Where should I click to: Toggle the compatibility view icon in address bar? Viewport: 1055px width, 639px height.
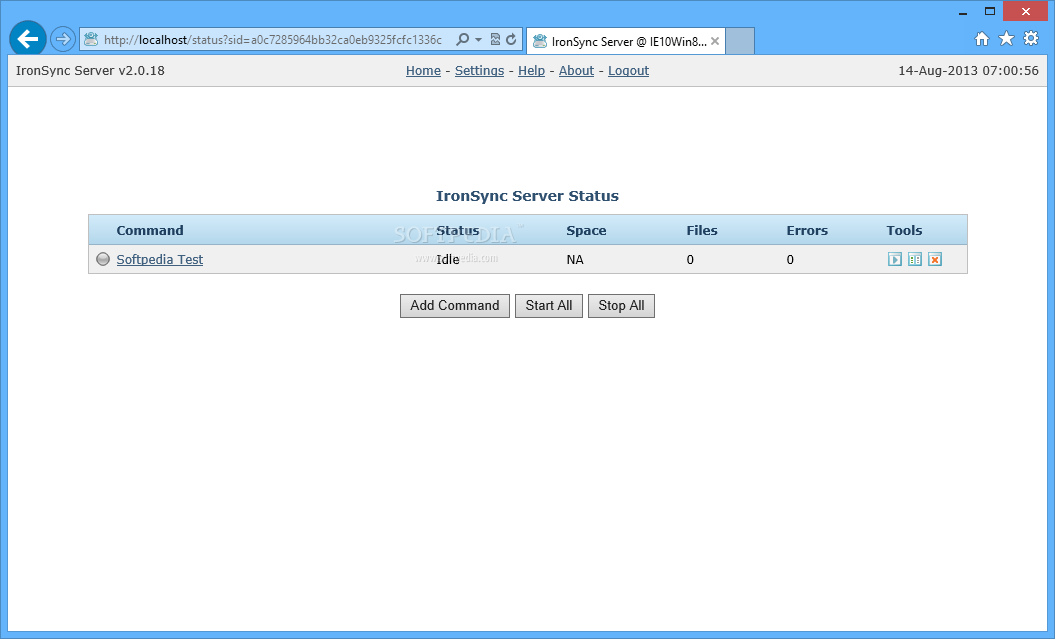click(x=495, y=40)
